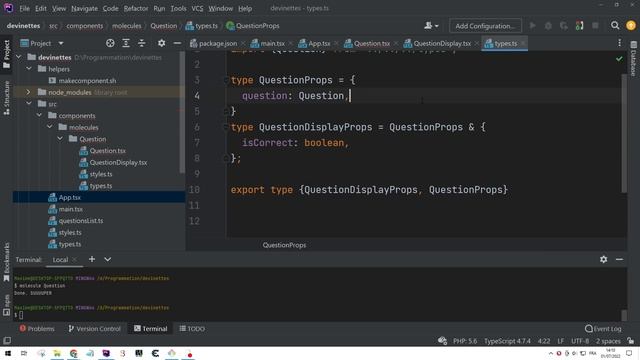Close the Local terminal tab
Image resolution: width=640 pixels, height=360 pixels.
tap(75, 260)
